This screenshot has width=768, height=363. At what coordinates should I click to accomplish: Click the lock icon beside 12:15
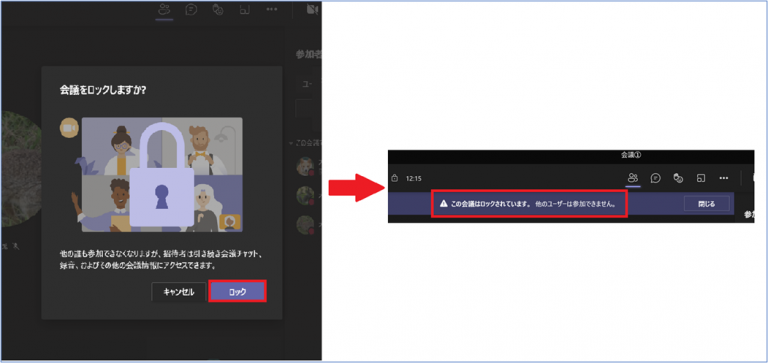click(395, 178)
